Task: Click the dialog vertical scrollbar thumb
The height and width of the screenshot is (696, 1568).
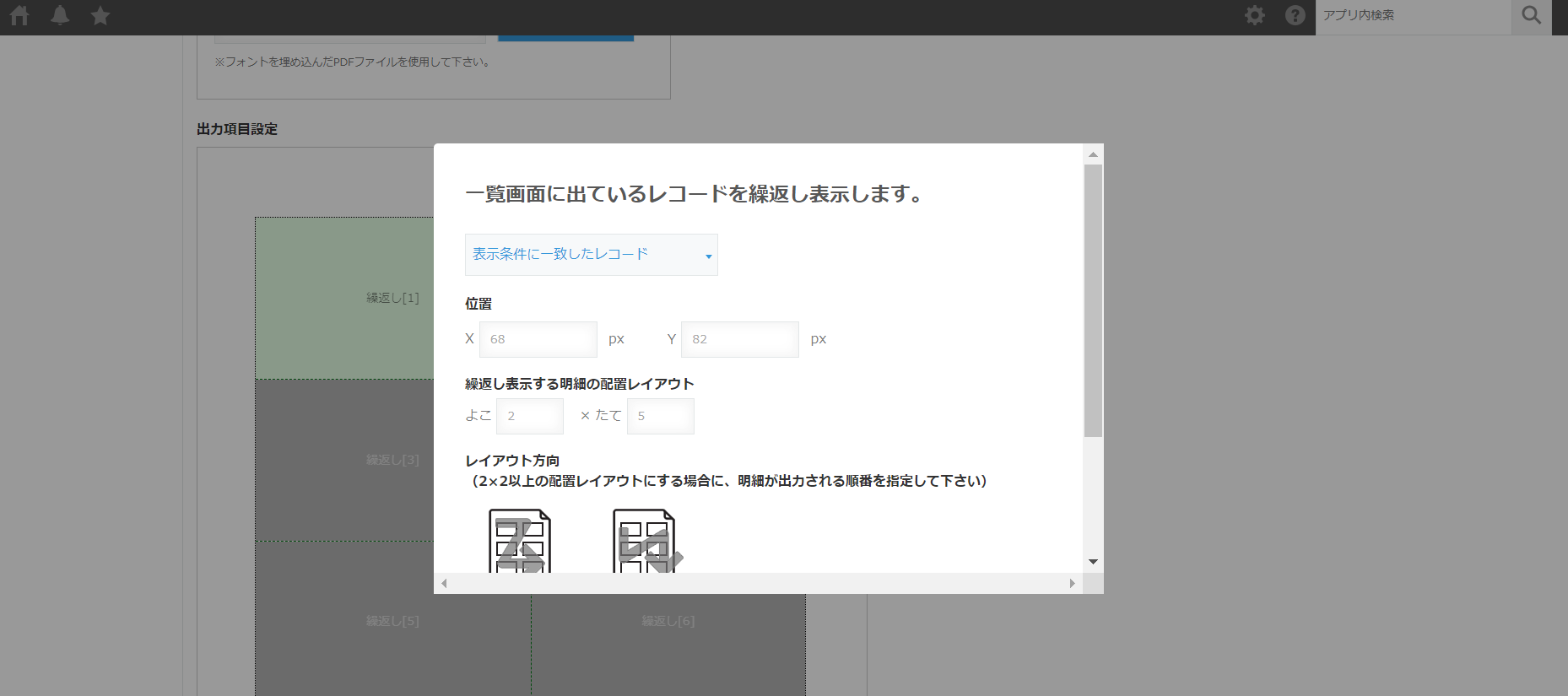Action: click(1093, 300)
